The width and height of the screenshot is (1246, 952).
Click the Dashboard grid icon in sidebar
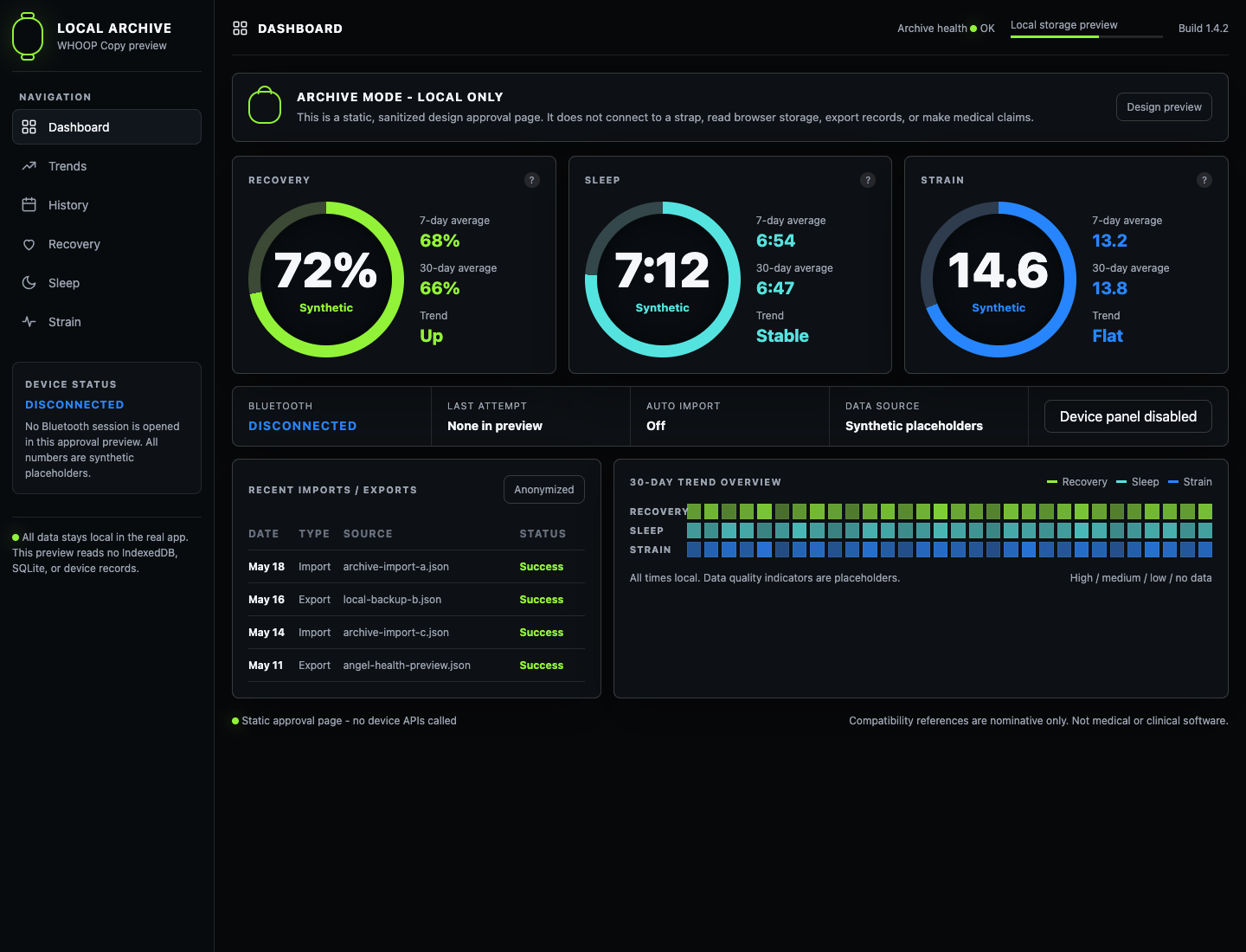[29, 127]
